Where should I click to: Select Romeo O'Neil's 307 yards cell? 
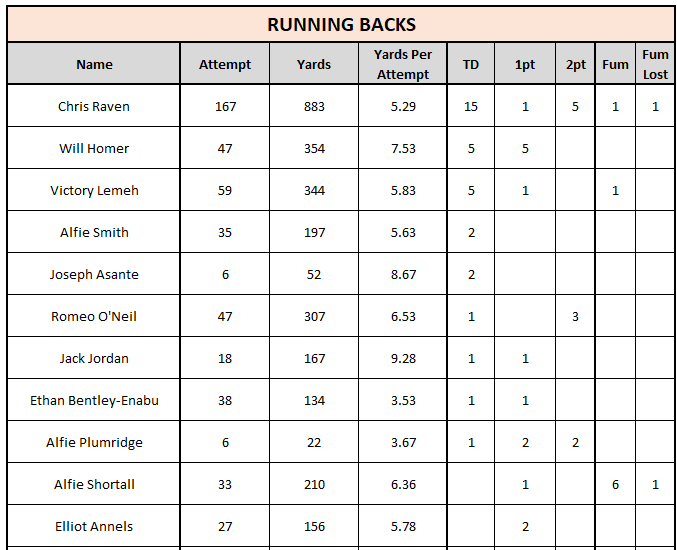pos(314,317)
